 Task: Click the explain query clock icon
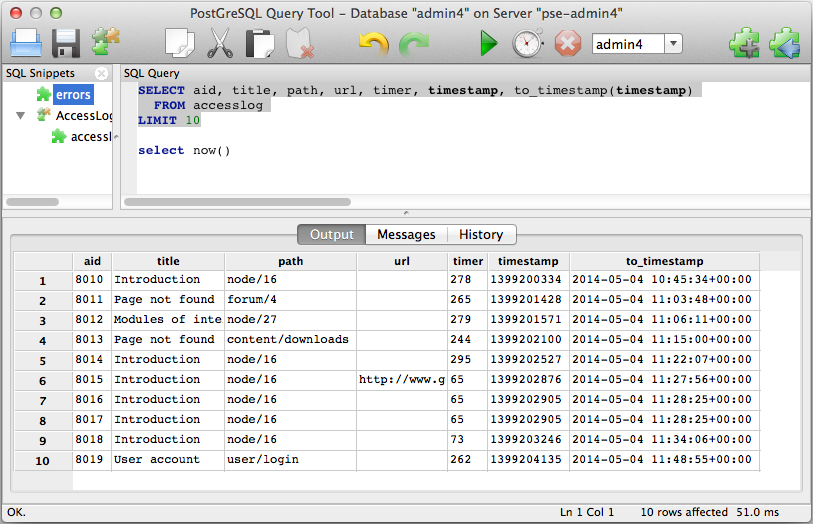click(527, 43)
